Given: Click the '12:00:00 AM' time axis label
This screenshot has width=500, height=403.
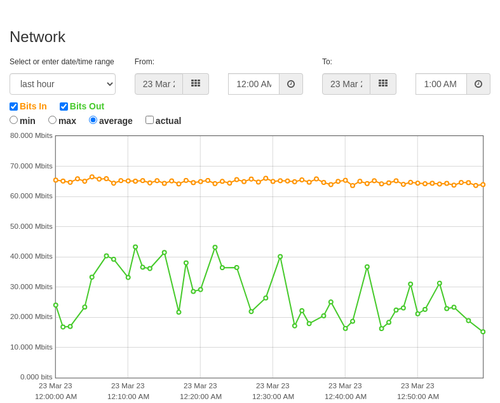Looking at the screenshot, I should 56,397.
